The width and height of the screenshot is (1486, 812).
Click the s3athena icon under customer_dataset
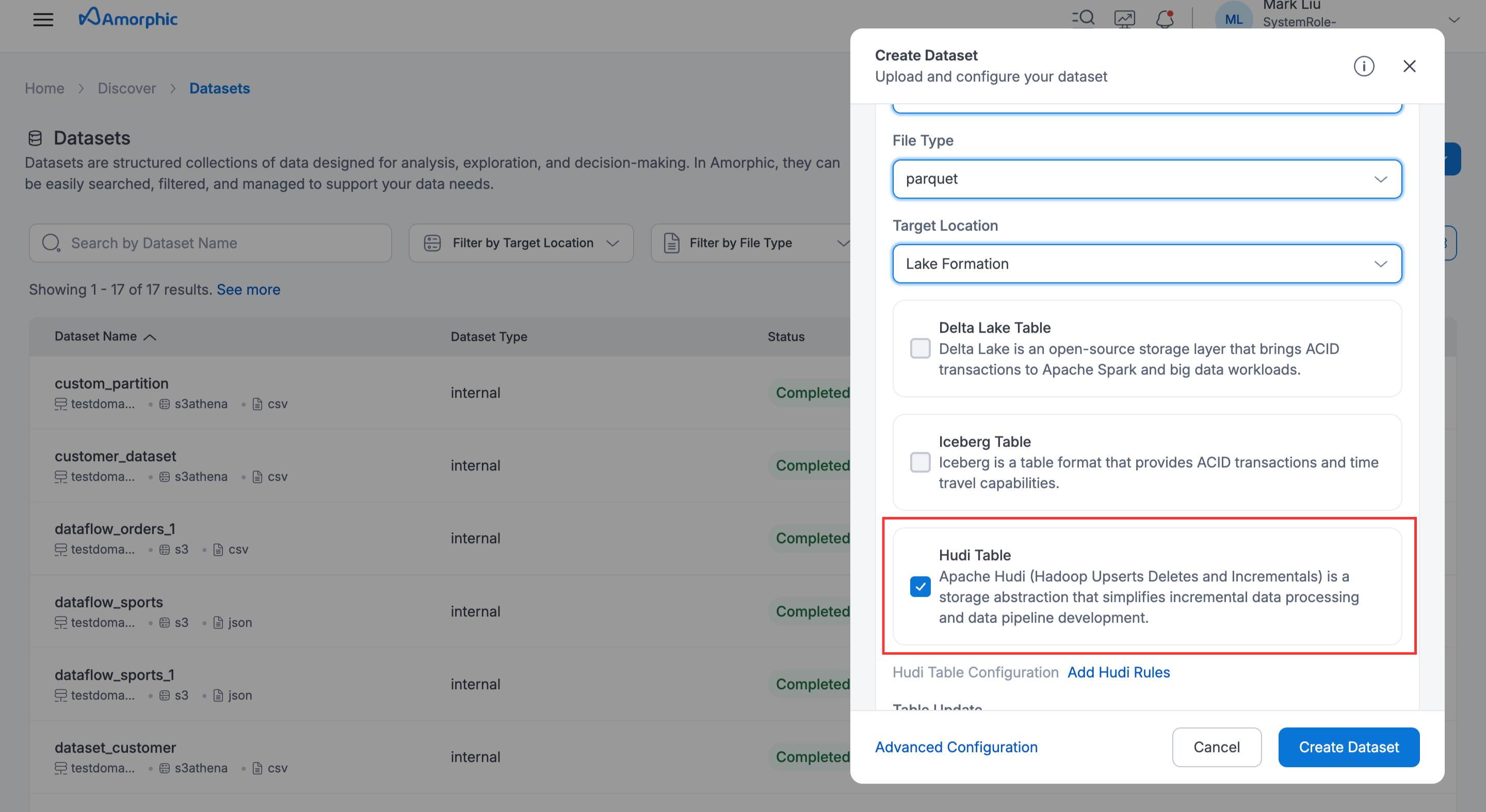tap(165, 476)
